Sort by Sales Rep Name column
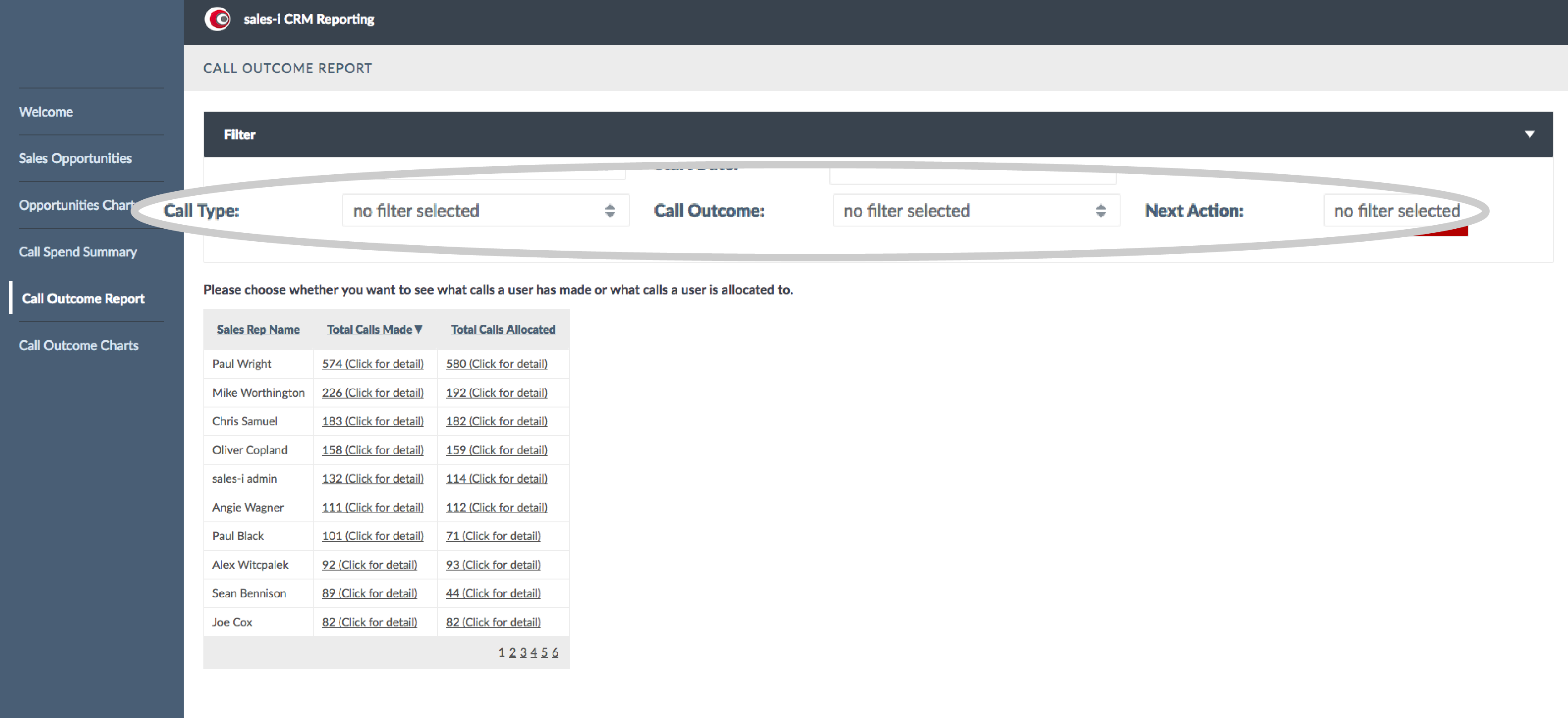 pyautogui.click(x=258, y=329)
